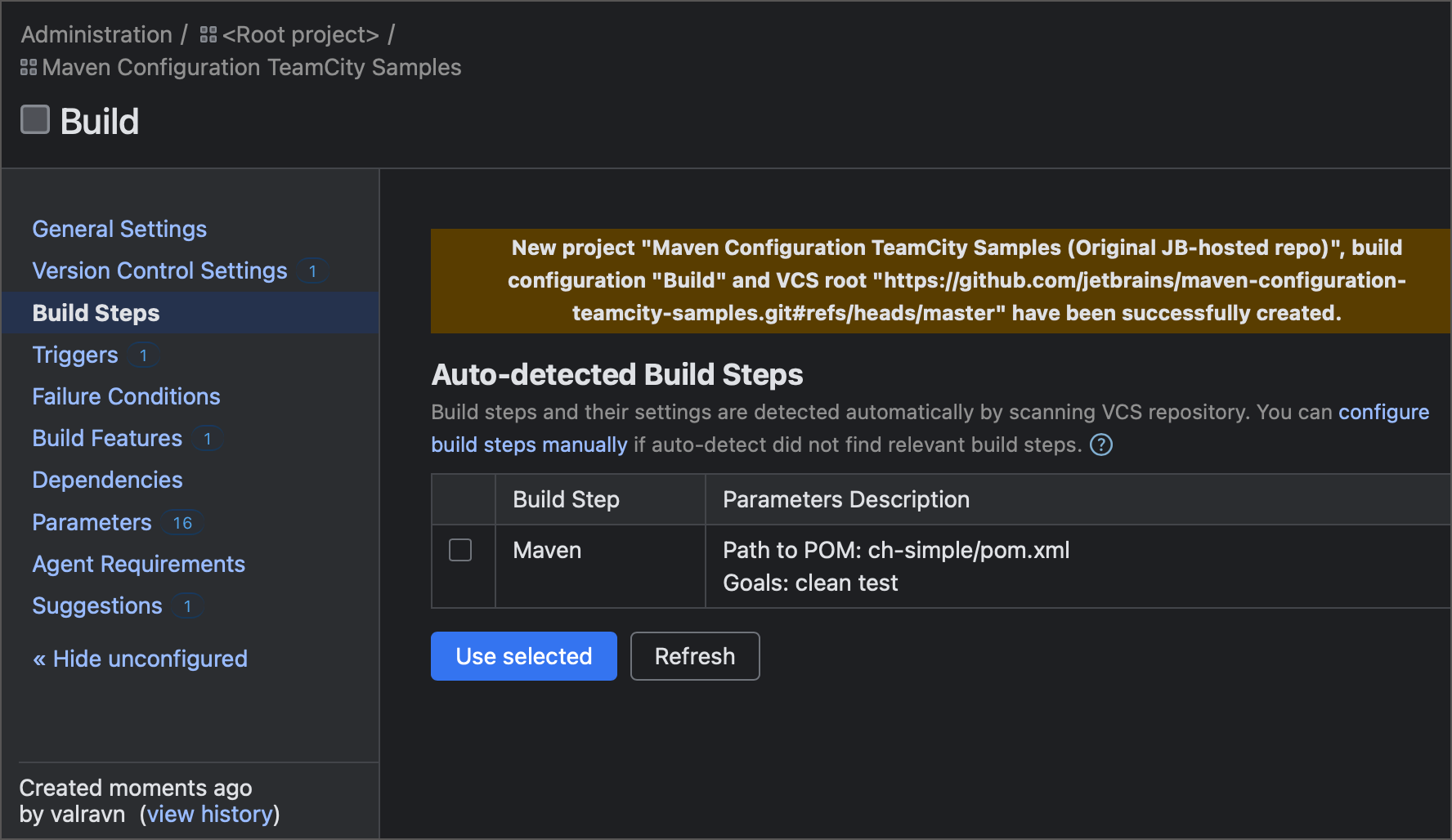Viewport: 1452px width, 840px height.
Task: Collapse sidebar with Hide unconfigured
Action: click(x=140, y=659)
